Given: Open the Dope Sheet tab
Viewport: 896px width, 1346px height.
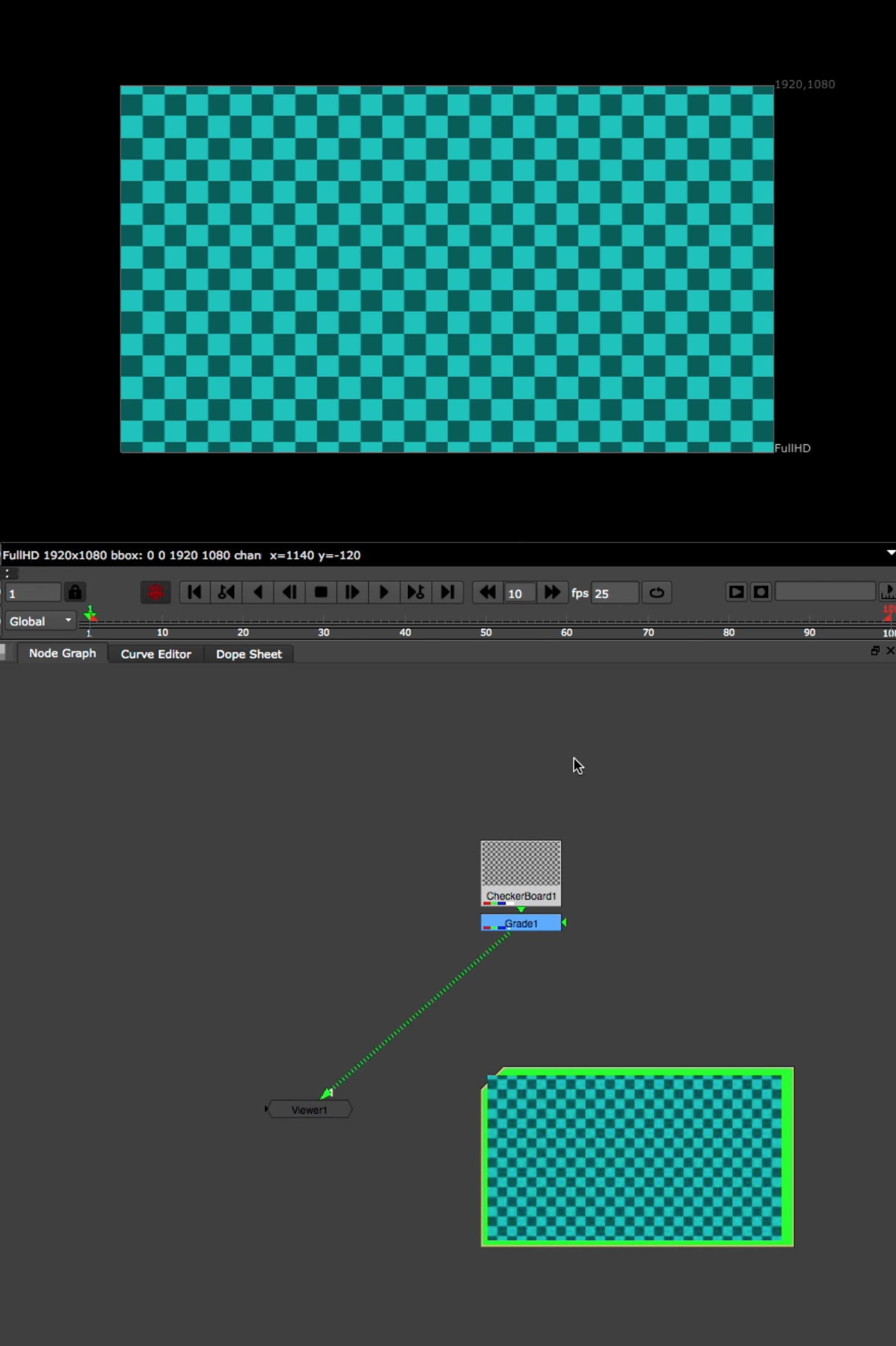Looking at the screenshot, I should (x=249, y=654).
